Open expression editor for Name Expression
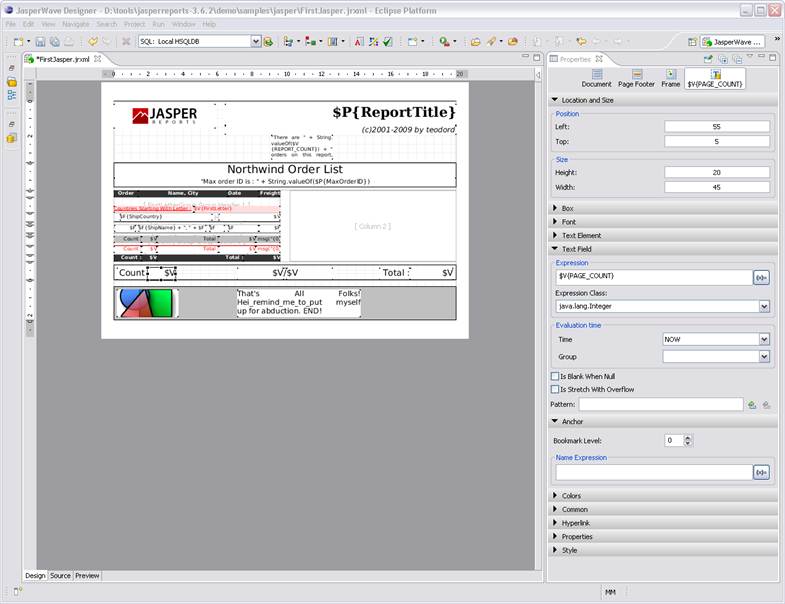 coord(762,472)
